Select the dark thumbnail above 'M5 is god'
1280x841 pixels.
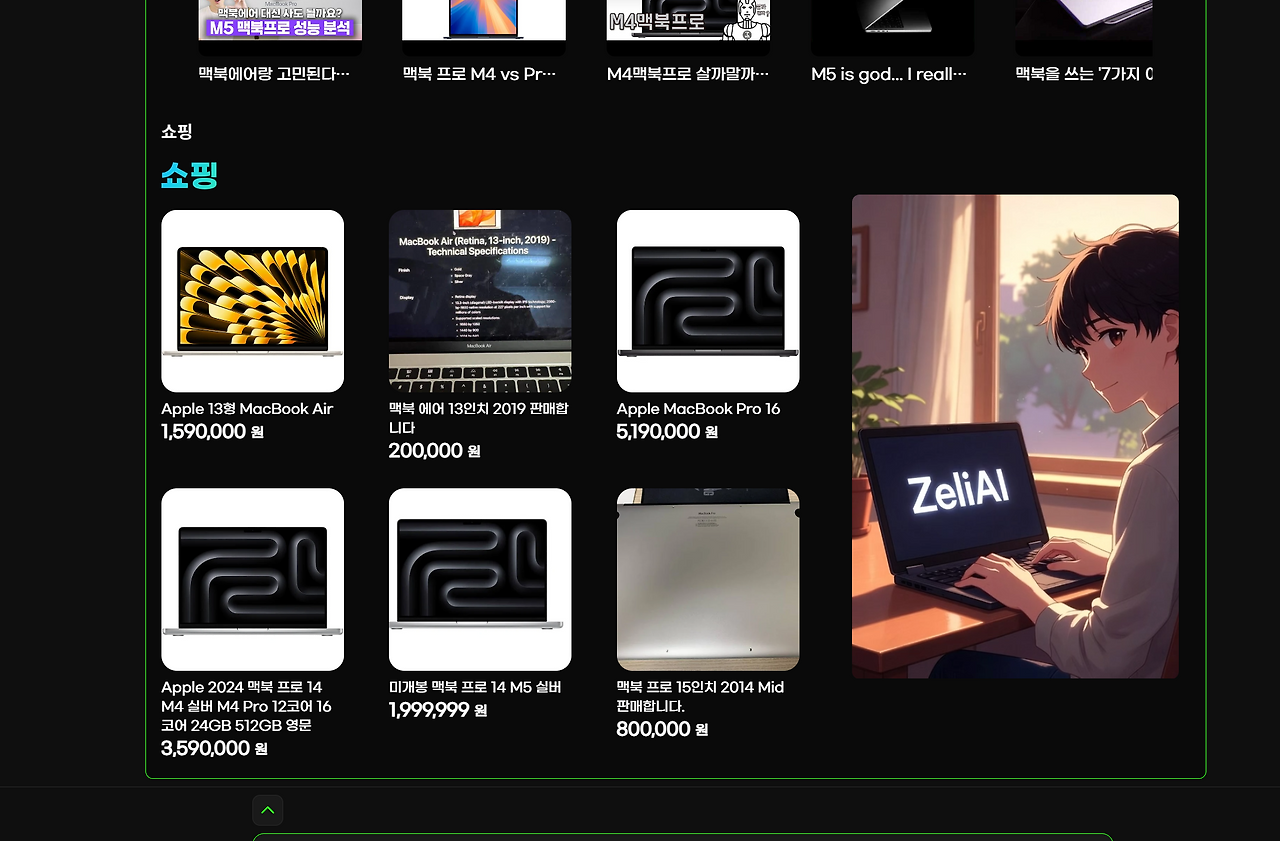892,28
